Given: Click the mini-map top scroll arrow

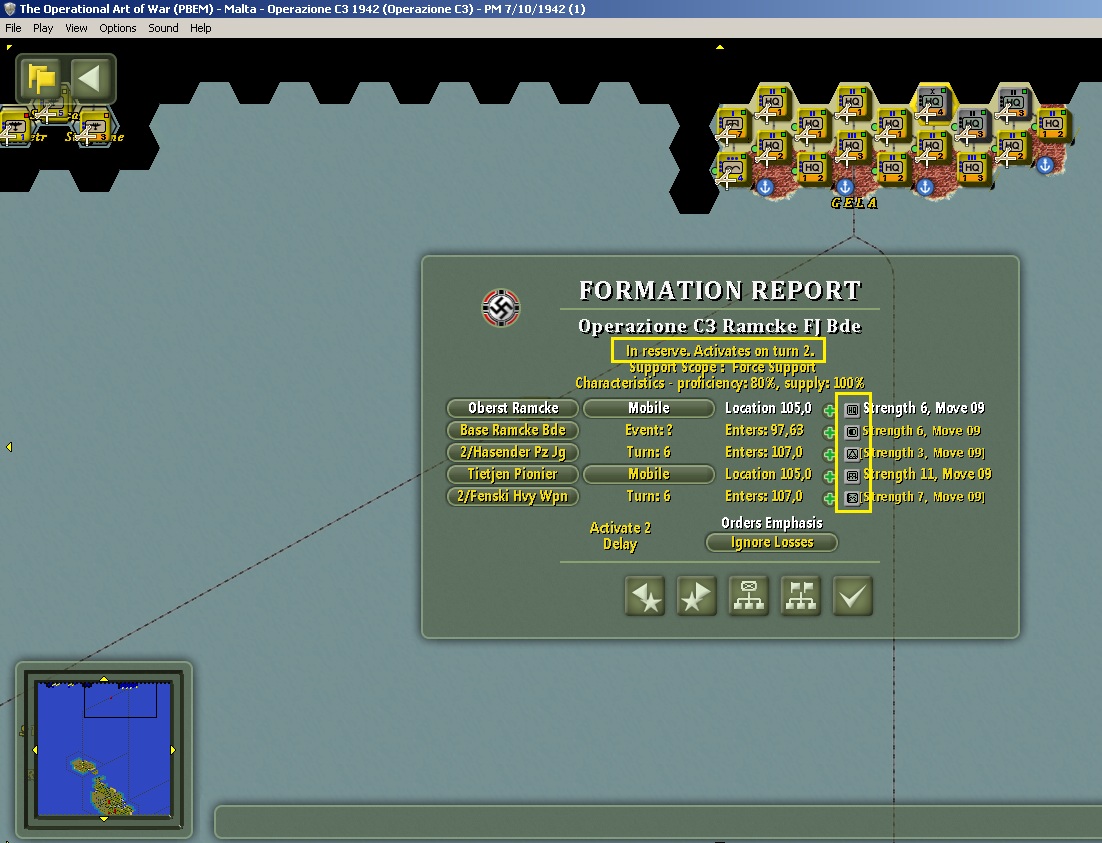Looking at the screenshot, I should (x=104, y=679).
